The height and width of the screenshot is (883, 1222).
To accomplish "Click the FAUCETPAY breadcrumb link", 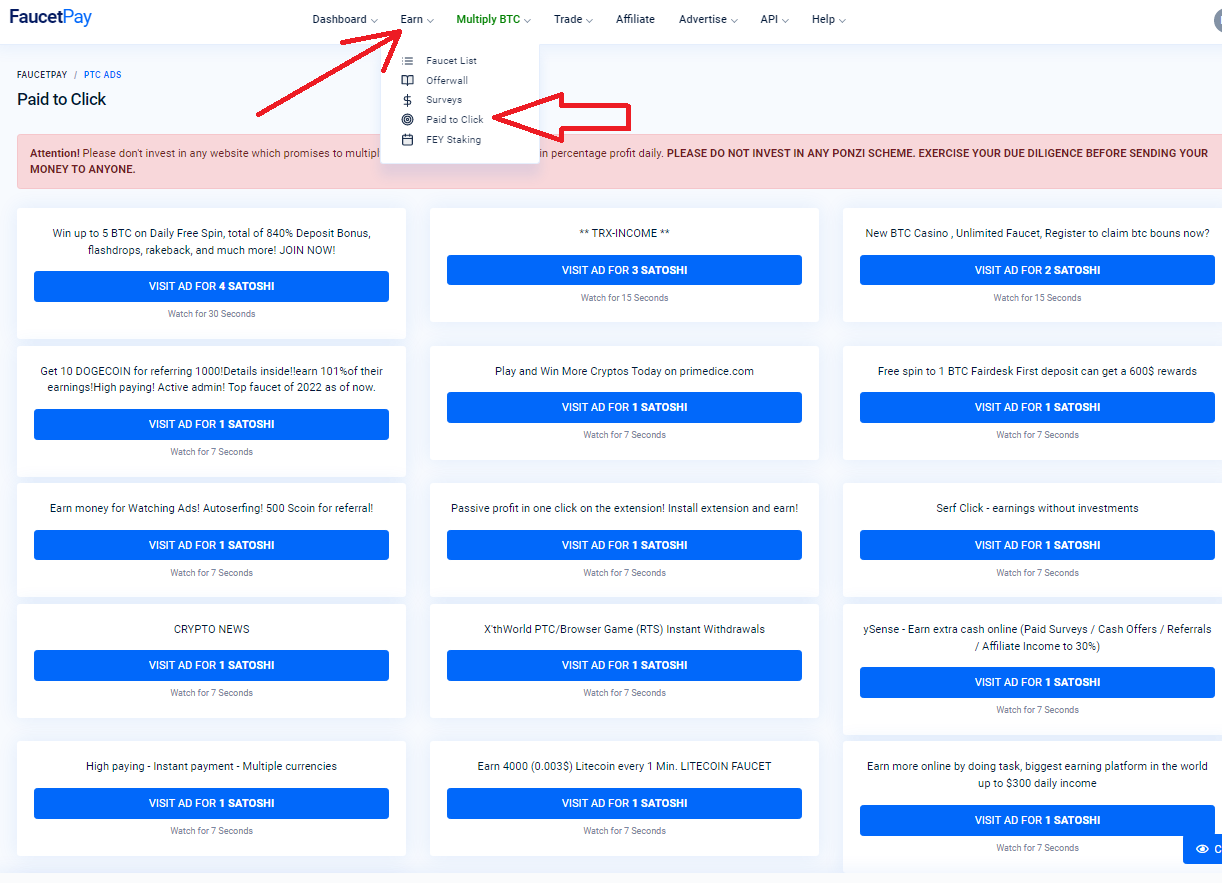I will point(42,75).
